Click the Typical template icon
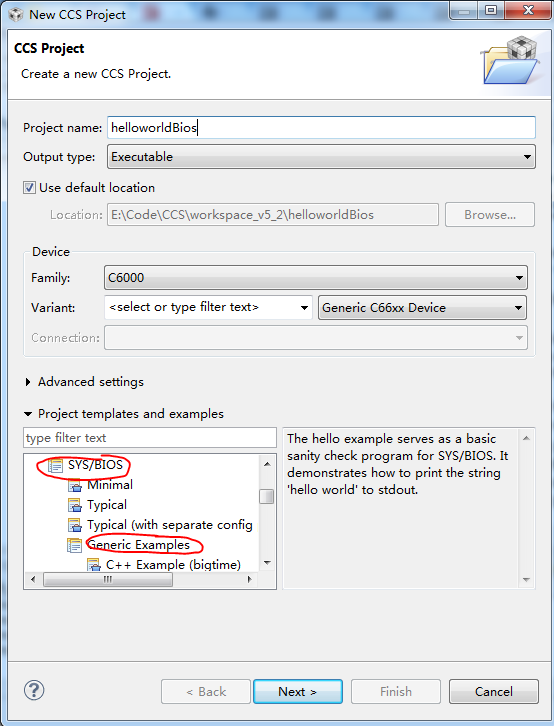Screen dimensions: 554x726 pyautogui.click(x=75, y=505)
